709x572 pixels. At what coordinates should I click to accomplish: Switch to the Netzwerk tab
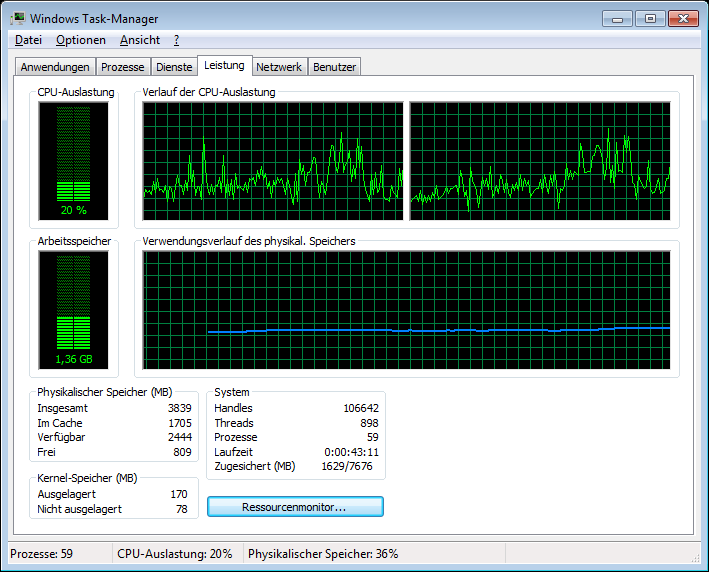pyautogui.click(x=279, y=67)
